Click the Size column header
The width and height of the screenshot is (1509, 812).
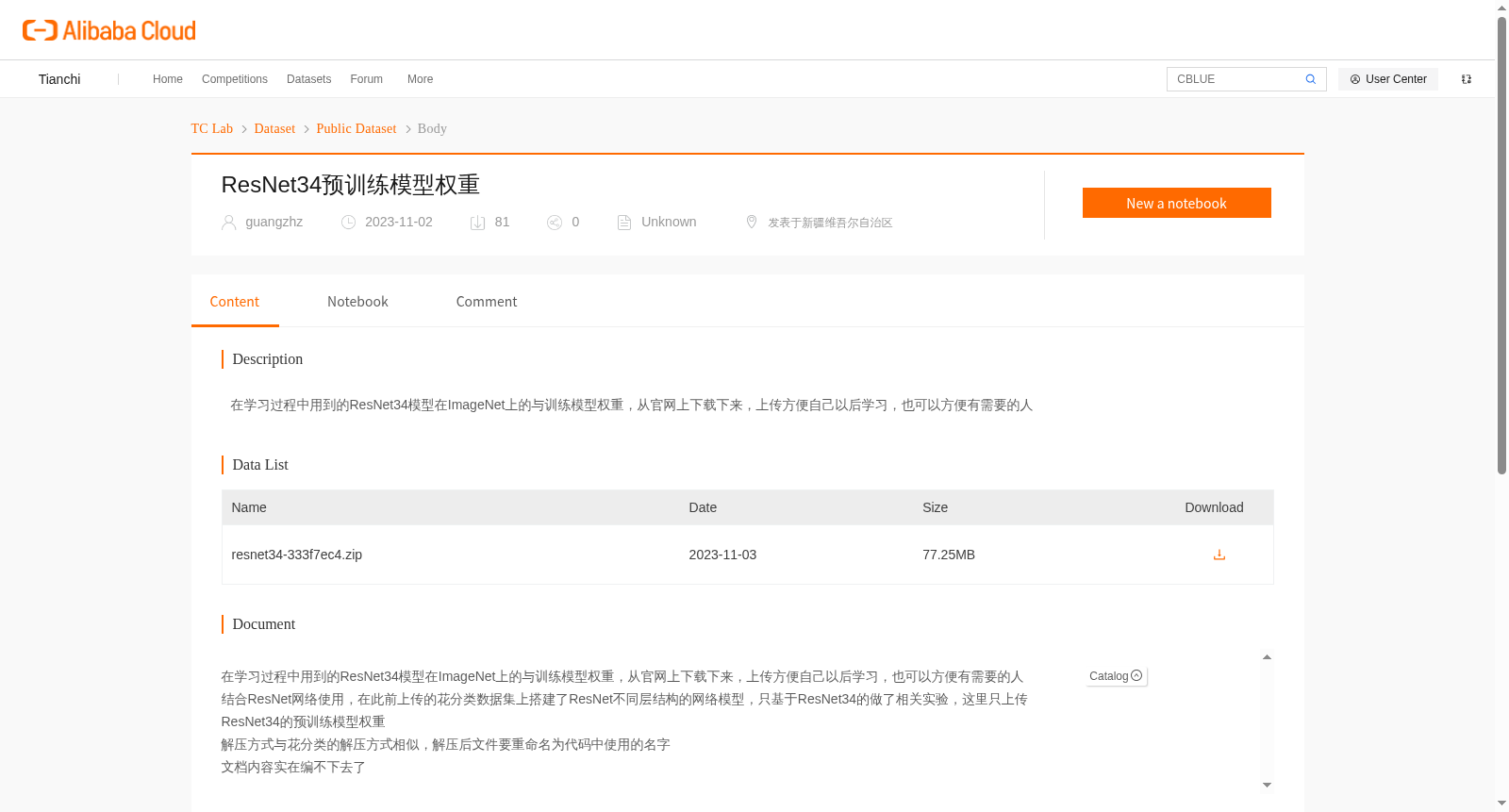[x=935, y=507]
